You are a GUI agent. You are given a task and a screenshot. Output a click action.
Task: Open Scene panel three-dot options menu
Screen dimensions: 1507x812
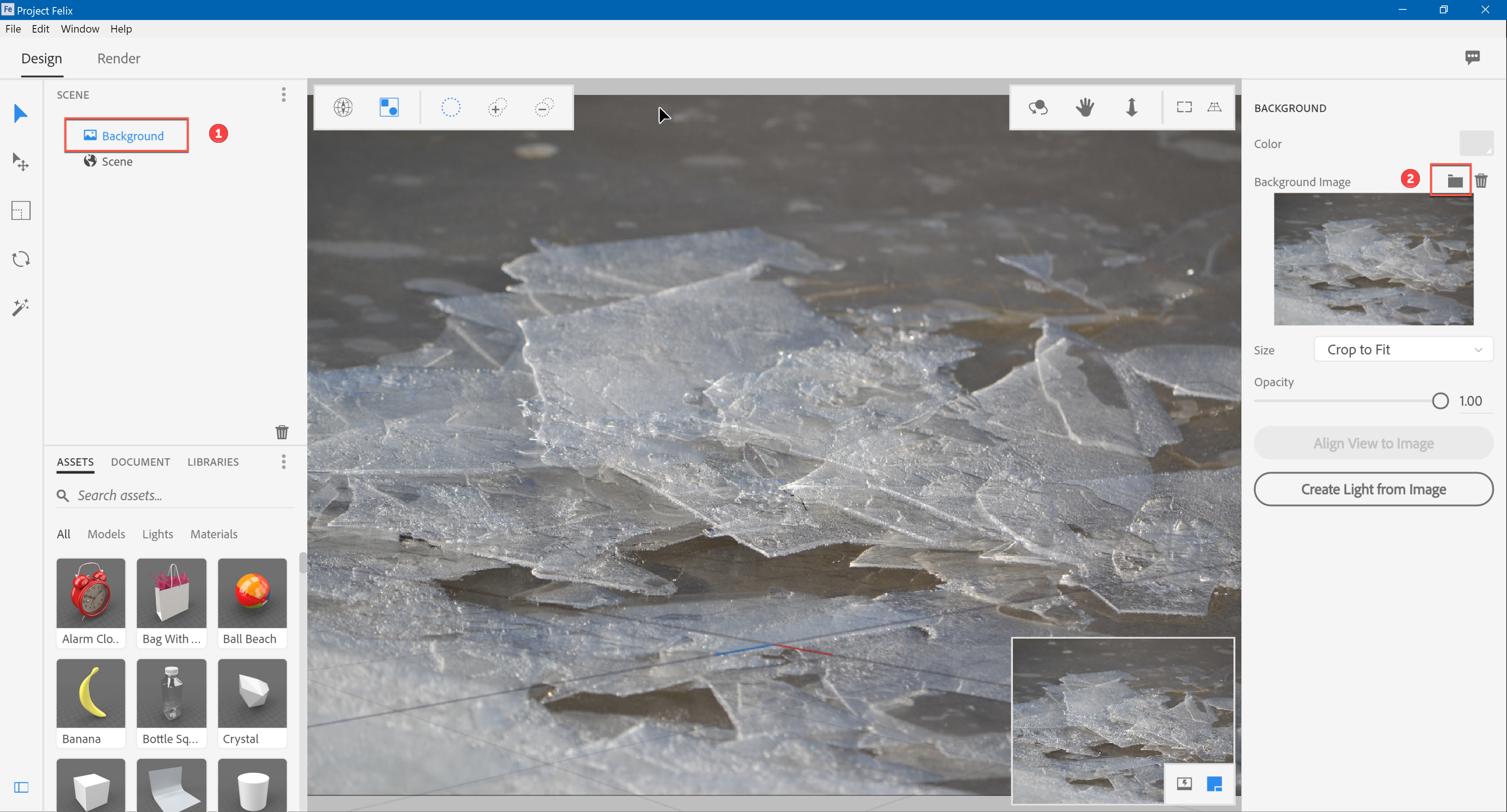click(284, 95)
